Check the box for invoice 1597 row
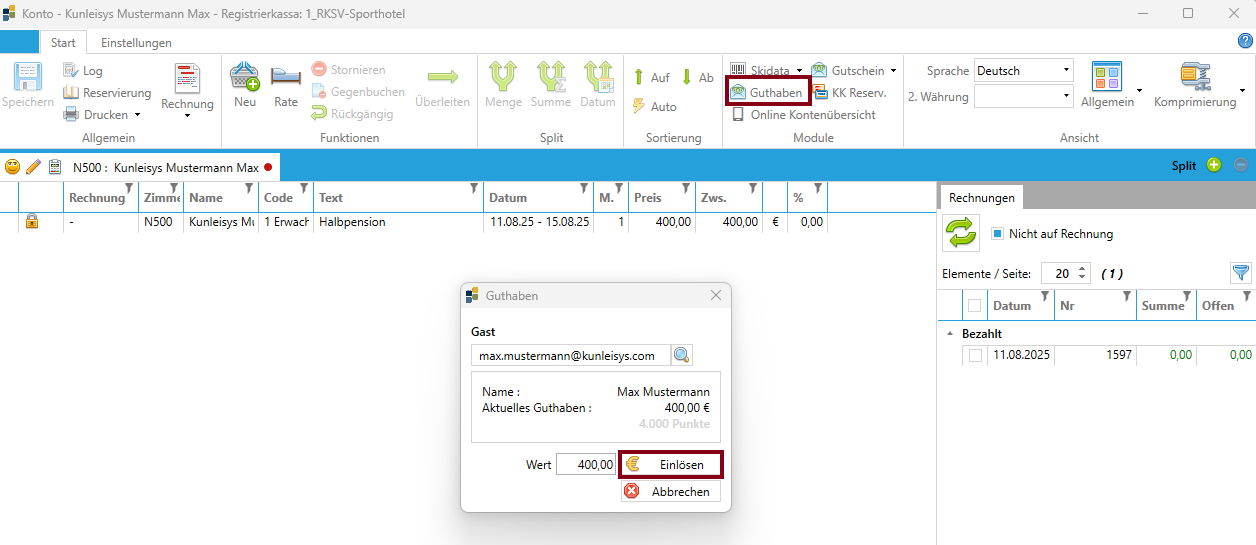 975,355
